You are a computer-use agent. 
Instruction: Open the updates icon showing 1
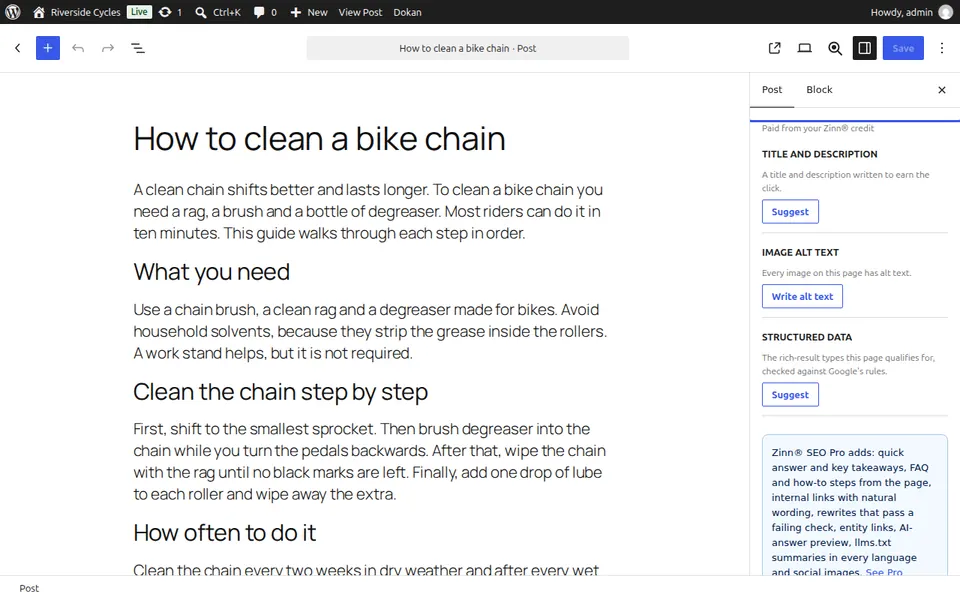(170, 12)
